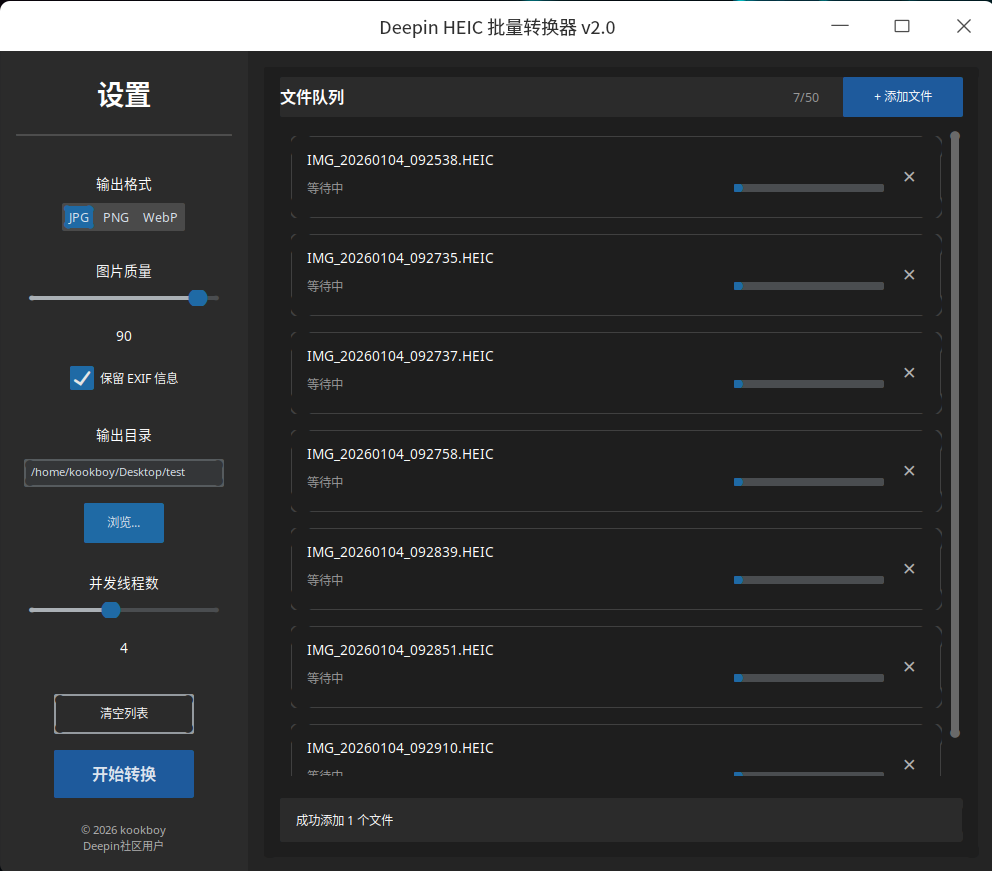The width and height of the screenshot is (992, 871).
Task: Select file name IMG_20260104_092851.HEIC
Action: [400, 650]
